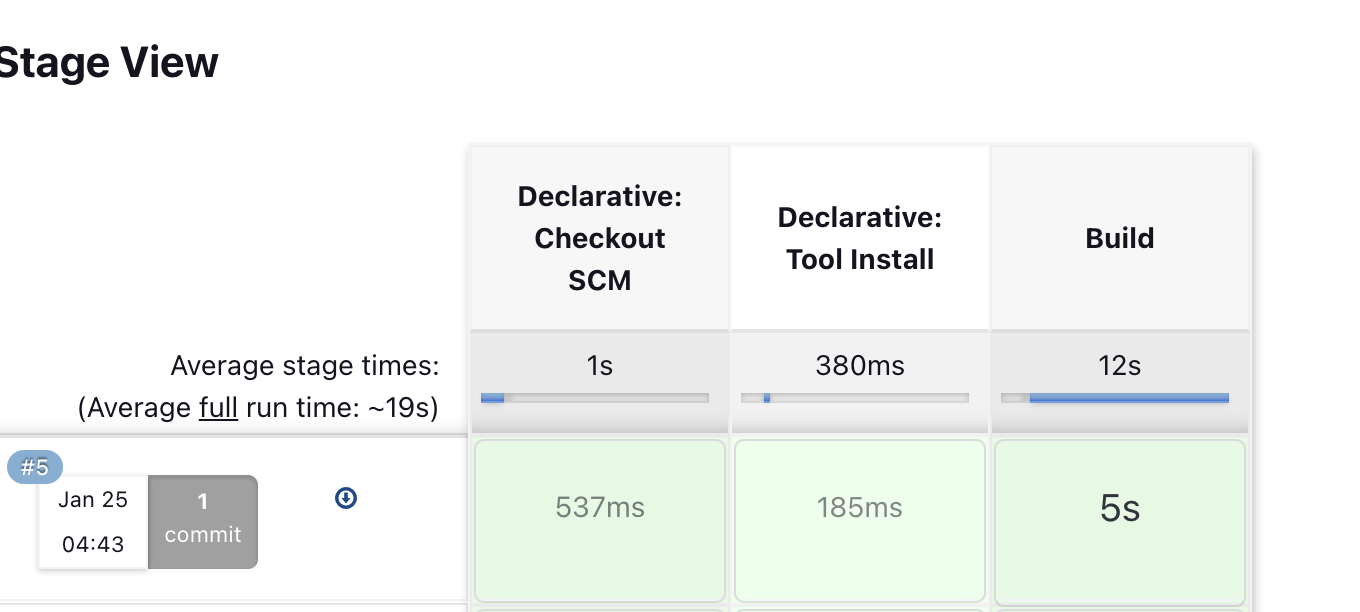
Task: Click the Jan 25 04:43 build date
Action: 93,522
